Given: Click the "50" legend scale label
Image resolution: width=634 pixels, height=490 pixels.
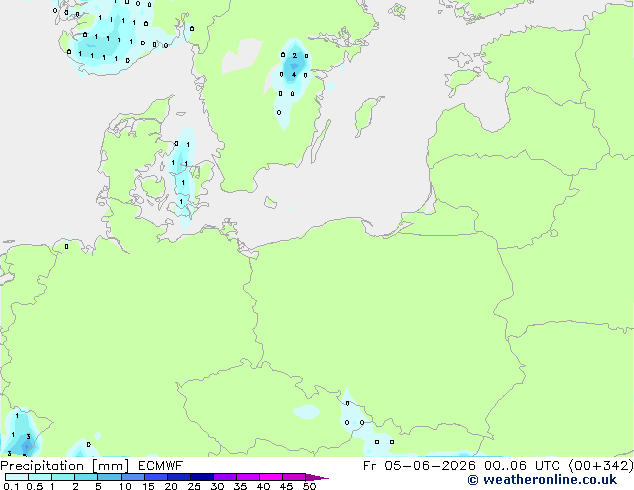Looking at the screenshot, I should pyautogui.click(x=309, y=486).
